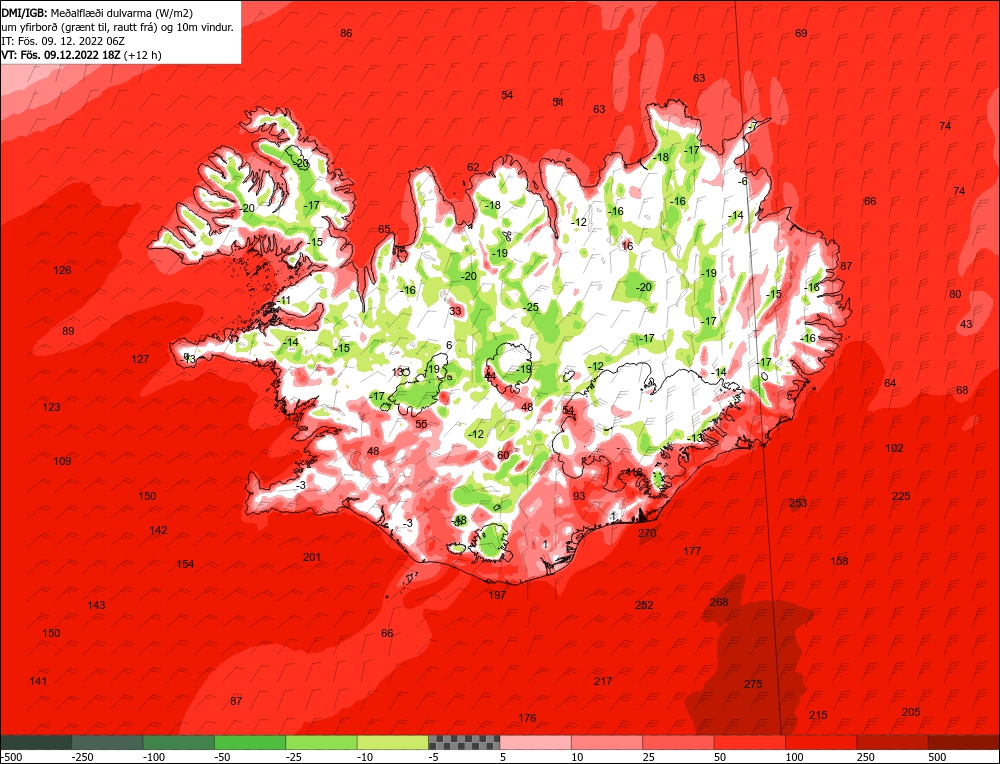Pick the bright red legend swatch between 100 and 250
This screenshot has width=1000, height=764.
click(x=821, y=742)
